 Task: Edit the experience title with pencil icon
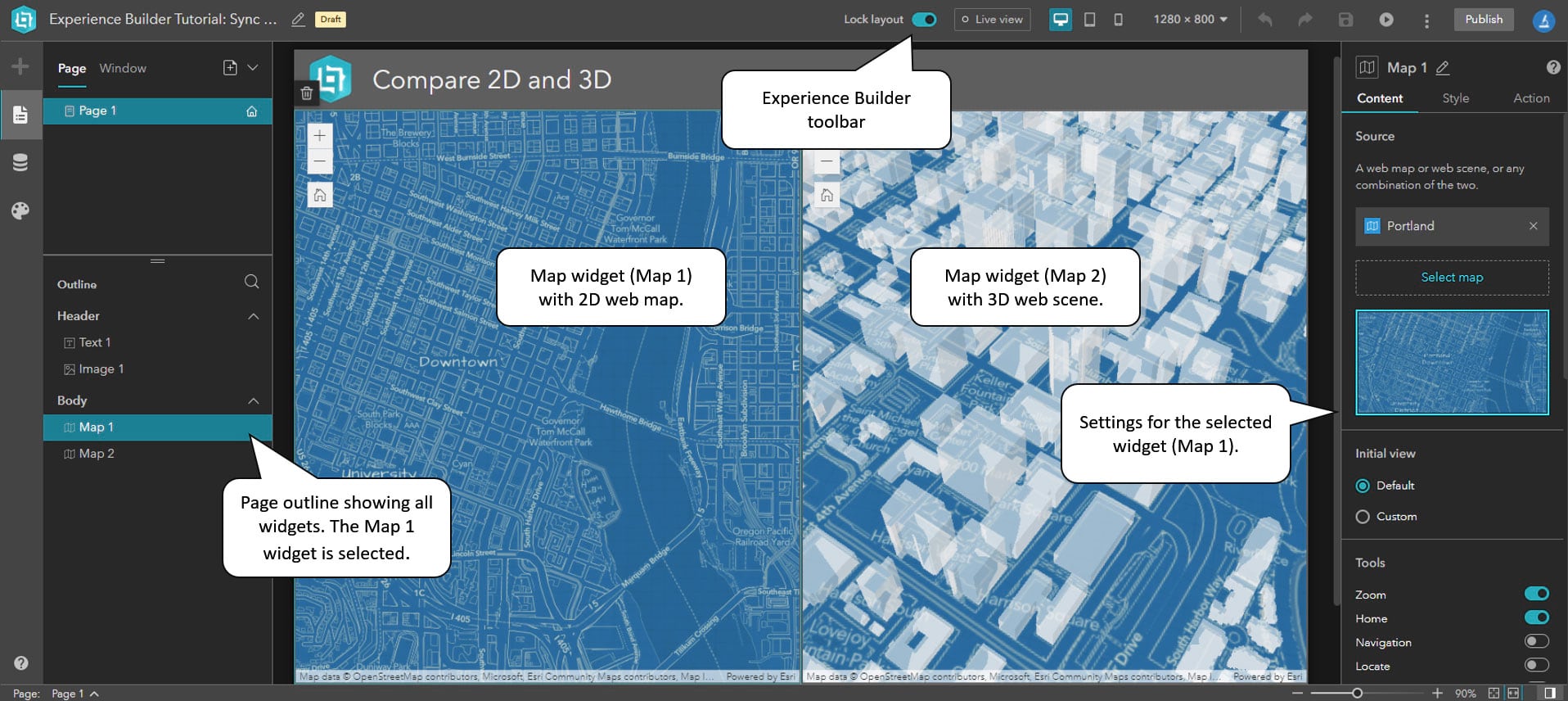click(x=299, y=19)
